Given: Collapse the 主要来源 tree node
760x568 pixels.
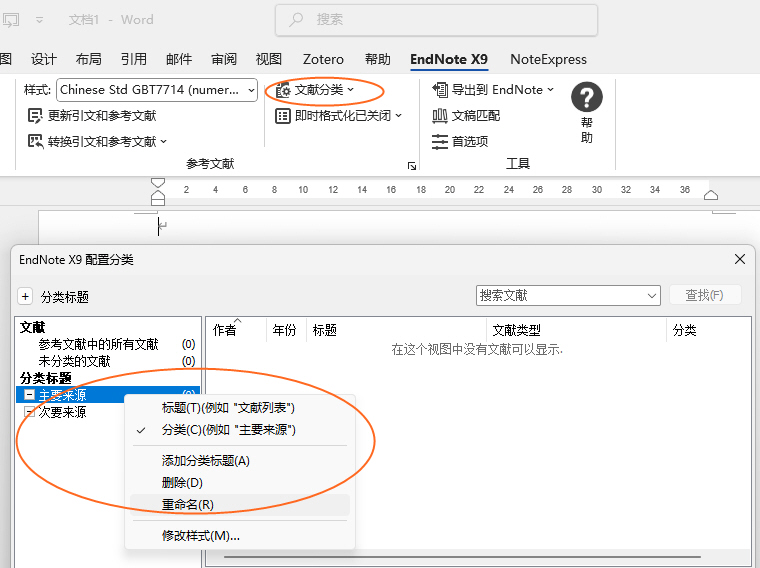Looking at the screenshot, I should [x=29, y=395].
